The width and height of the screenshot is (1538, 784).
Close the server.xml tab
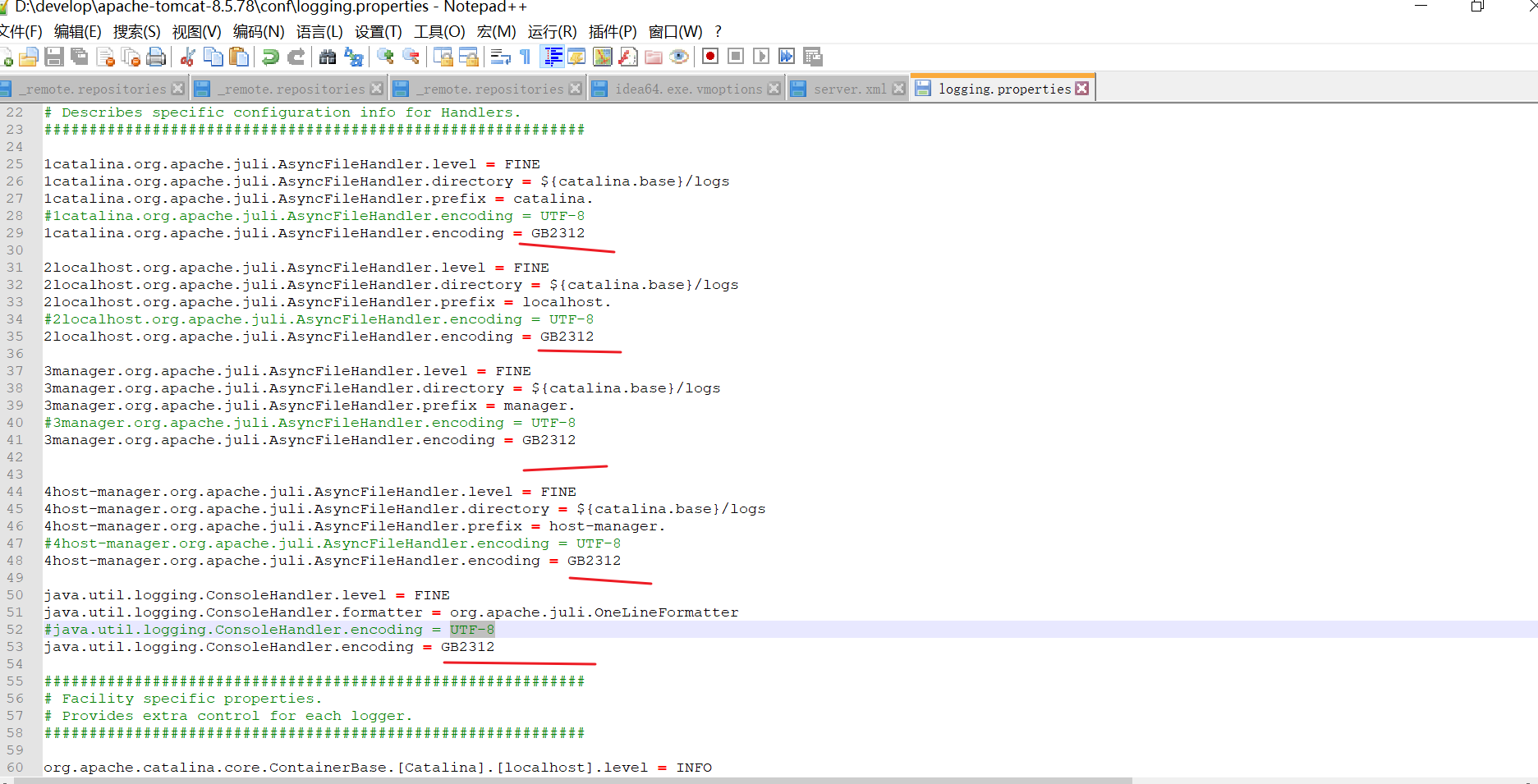pos(898,89)
